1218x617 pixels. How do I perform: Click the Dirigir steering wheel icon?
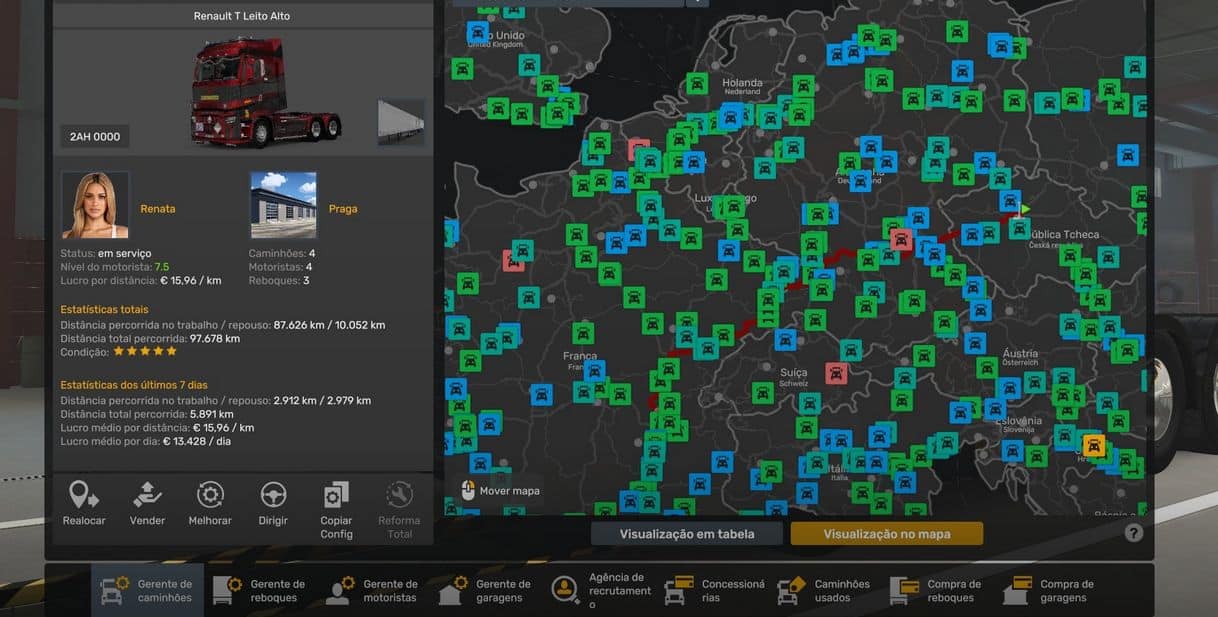(273, 495)
